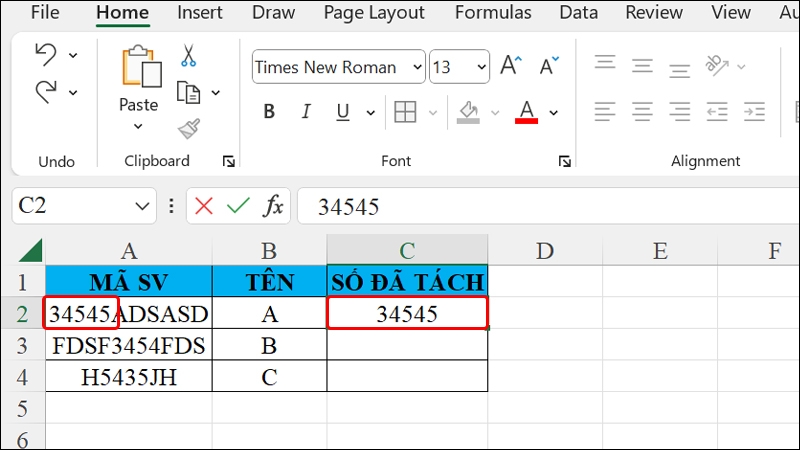Switch to the Data tab

click(x=579, y=12)
